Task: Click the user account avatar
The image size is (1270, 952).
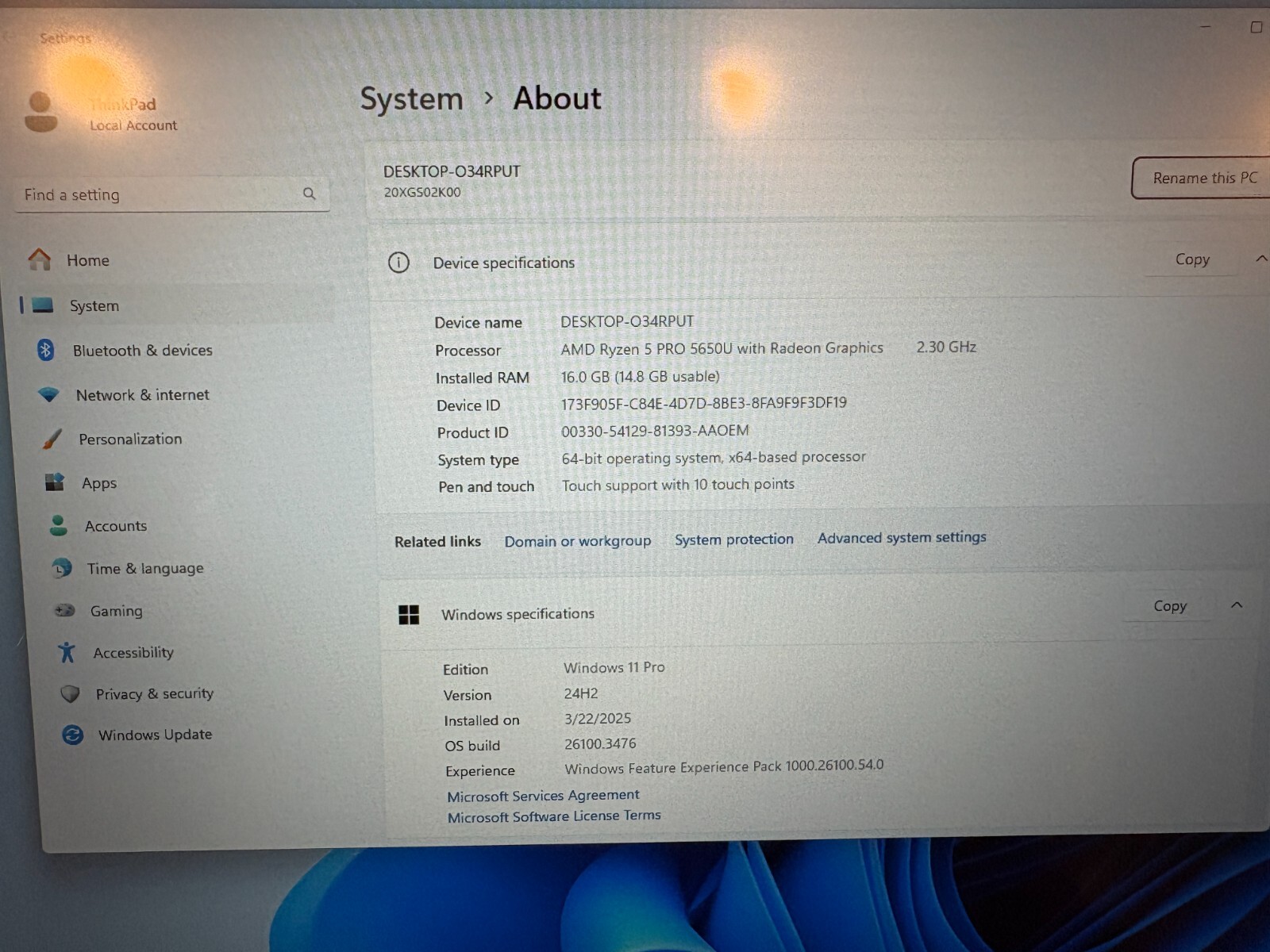Action: [40, 112]
